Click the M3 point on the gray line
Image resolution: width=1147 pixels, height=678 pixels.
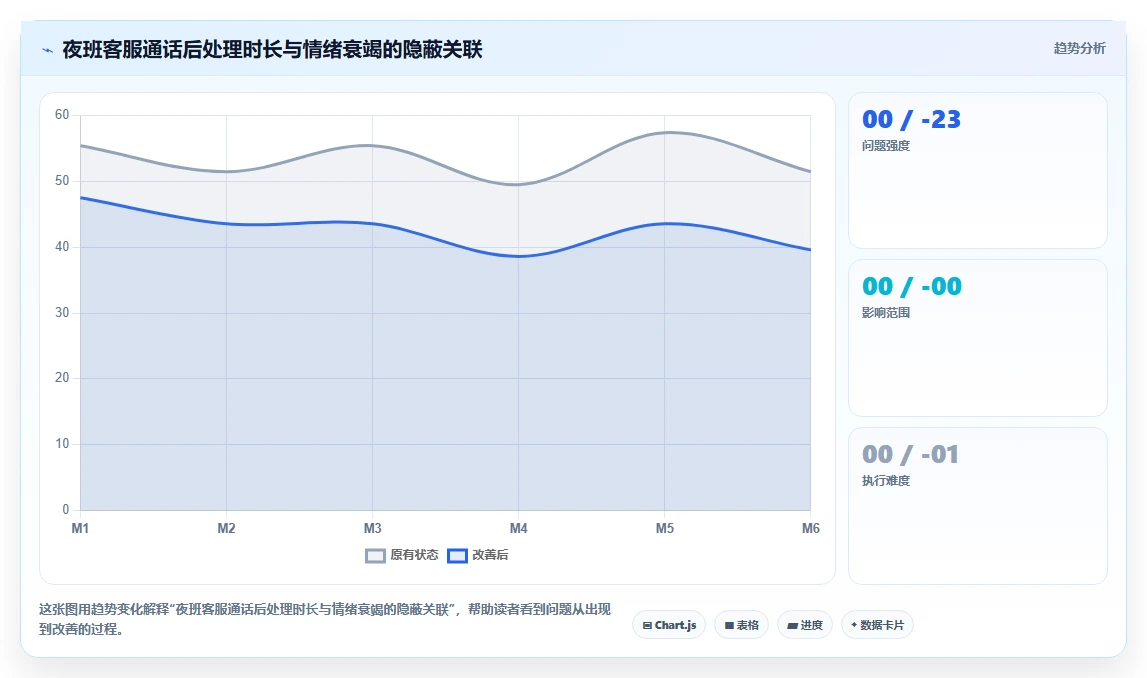pyautogui.click(x=372, y=146)
